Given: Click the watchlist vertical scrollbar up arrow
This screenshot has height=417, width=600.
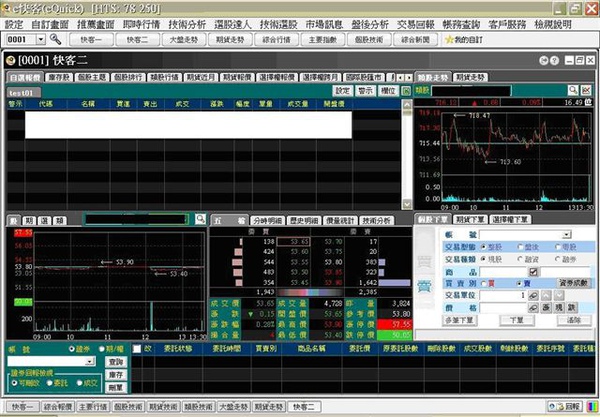Looking at the screenshot, I should click(x=407, y=104).
